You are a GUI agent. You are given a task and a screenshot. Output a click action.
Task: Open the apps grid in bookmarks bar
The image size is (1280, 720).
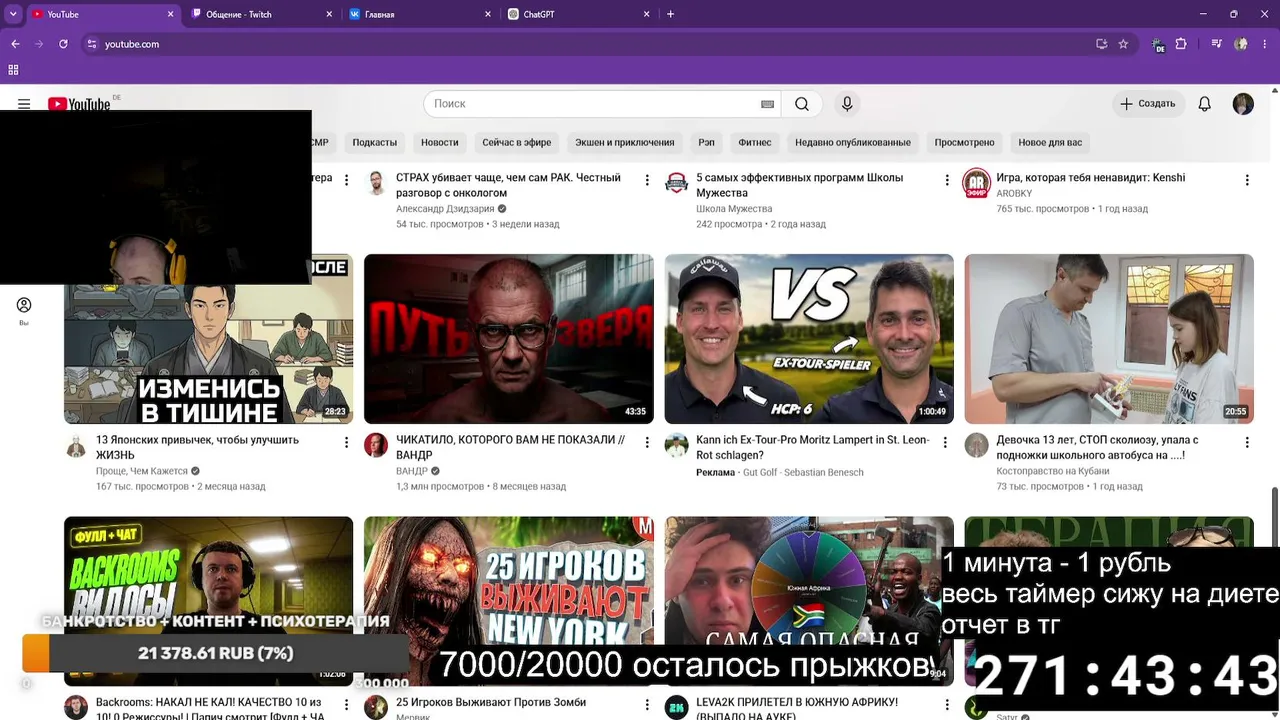(14, 70)
